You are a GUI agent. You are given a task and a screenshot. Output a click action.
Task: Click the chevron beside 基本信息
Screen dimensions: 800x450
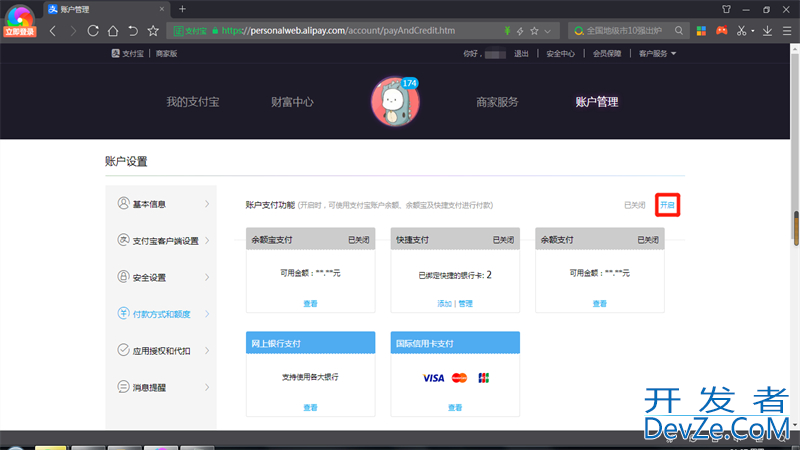[x=207, y=204]
